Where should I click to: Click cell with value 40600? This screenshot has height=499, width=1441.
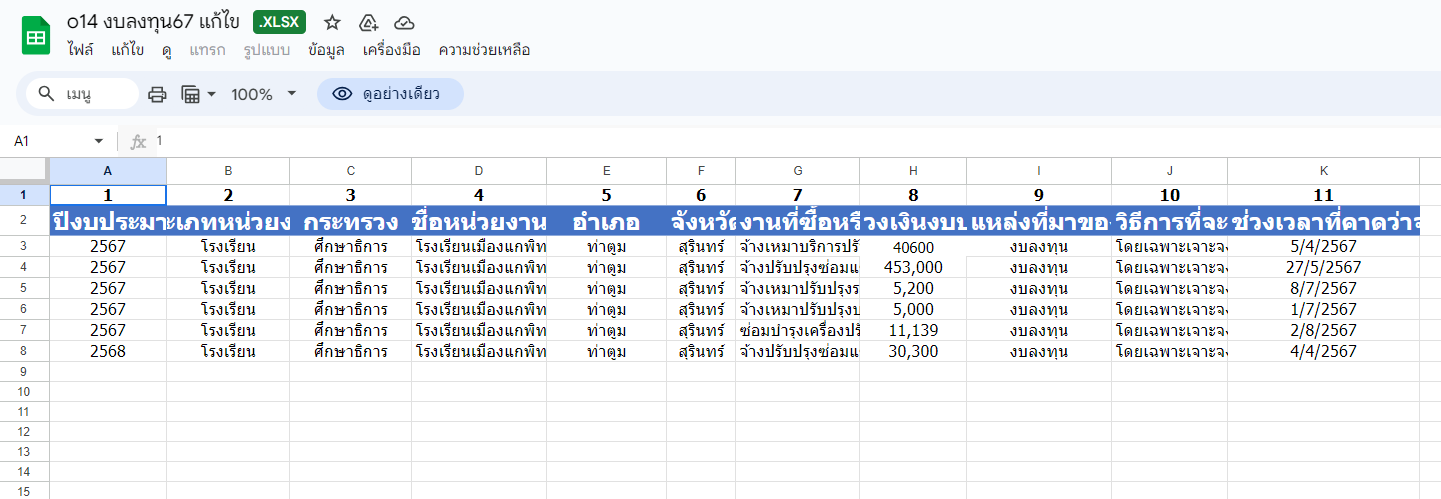tap(913, 247)
